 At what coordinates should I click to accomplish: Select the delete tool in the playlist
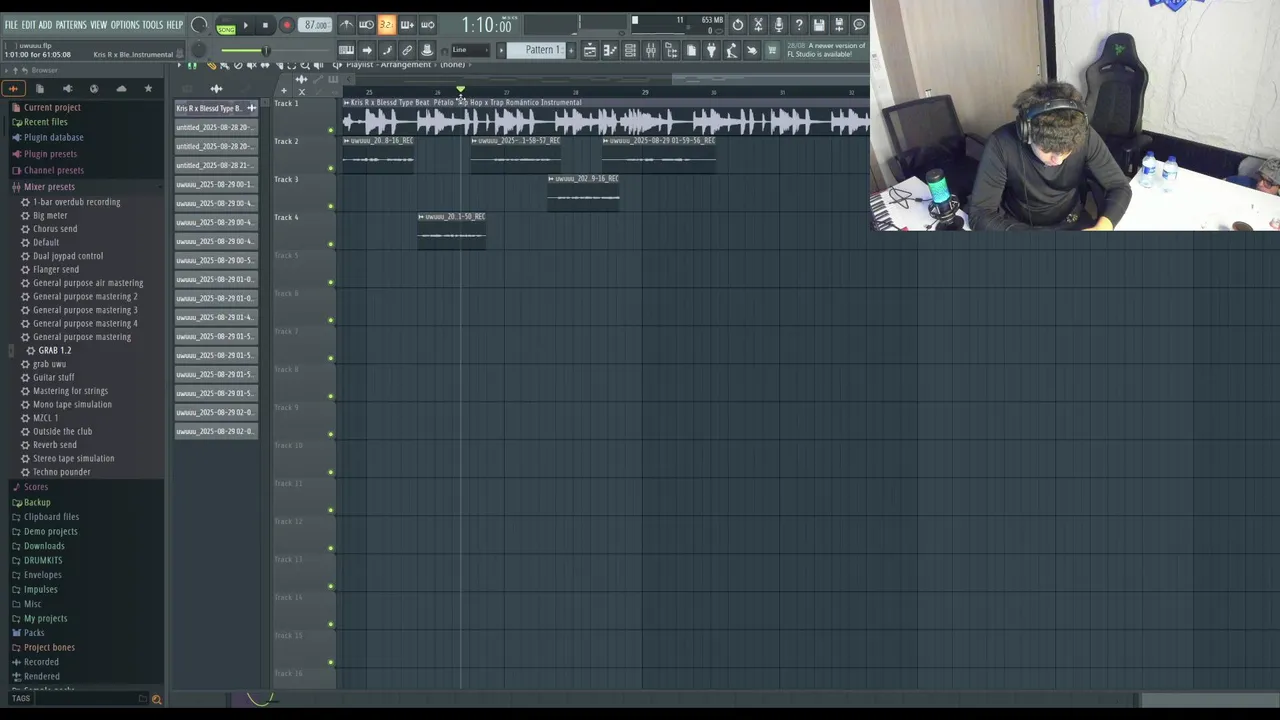[x=238, y=65]
